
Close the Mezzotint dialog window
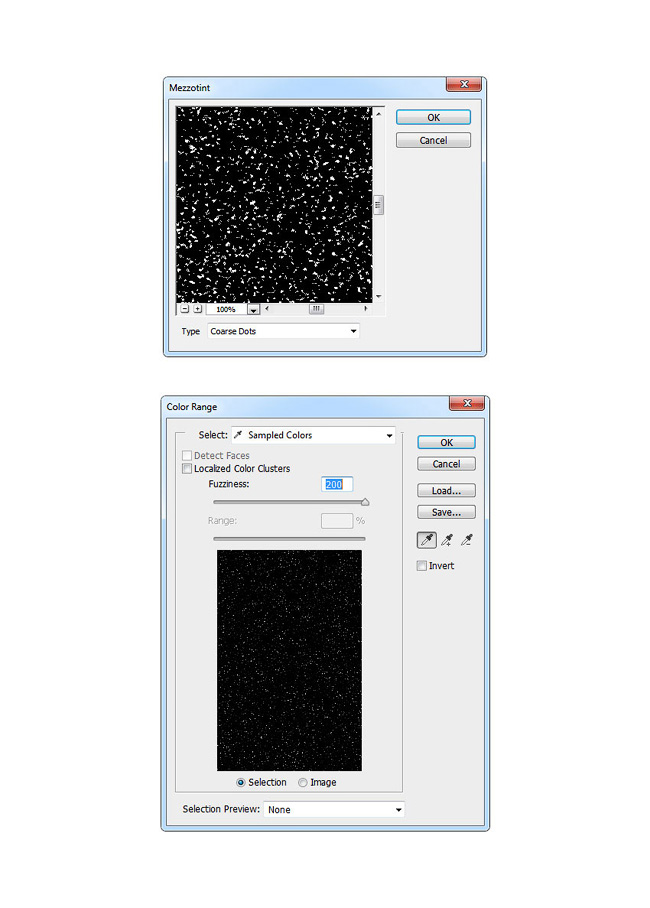click(463, 84)
